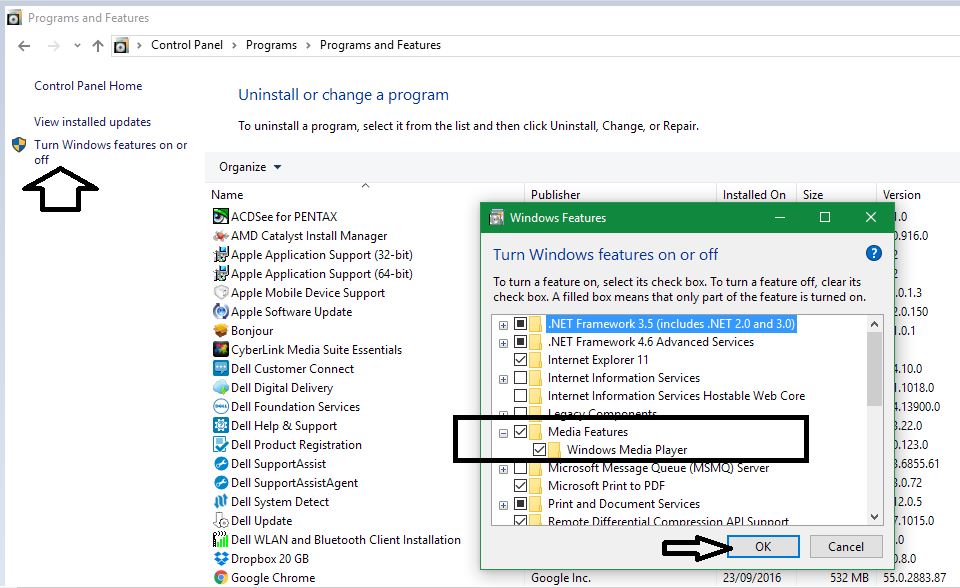Image resolution: width=960 pixels, height=588 pixels.
Task: Click the Dell Help & Support icon
Action: [220, 426]
